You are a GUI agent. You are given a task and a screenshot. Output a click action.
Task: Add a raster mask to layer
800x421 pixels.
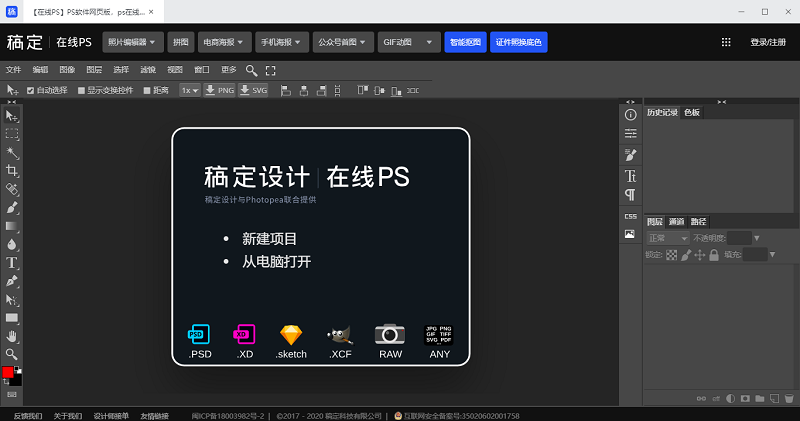[x=745, y=399]
